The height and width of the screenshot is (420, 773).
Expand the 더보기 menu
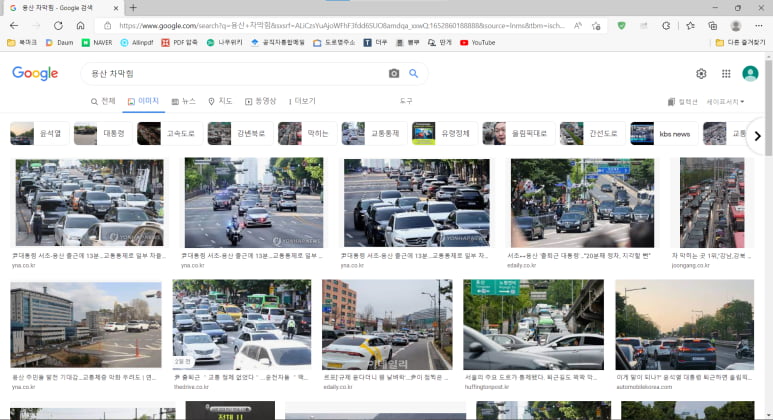point(302,101)
